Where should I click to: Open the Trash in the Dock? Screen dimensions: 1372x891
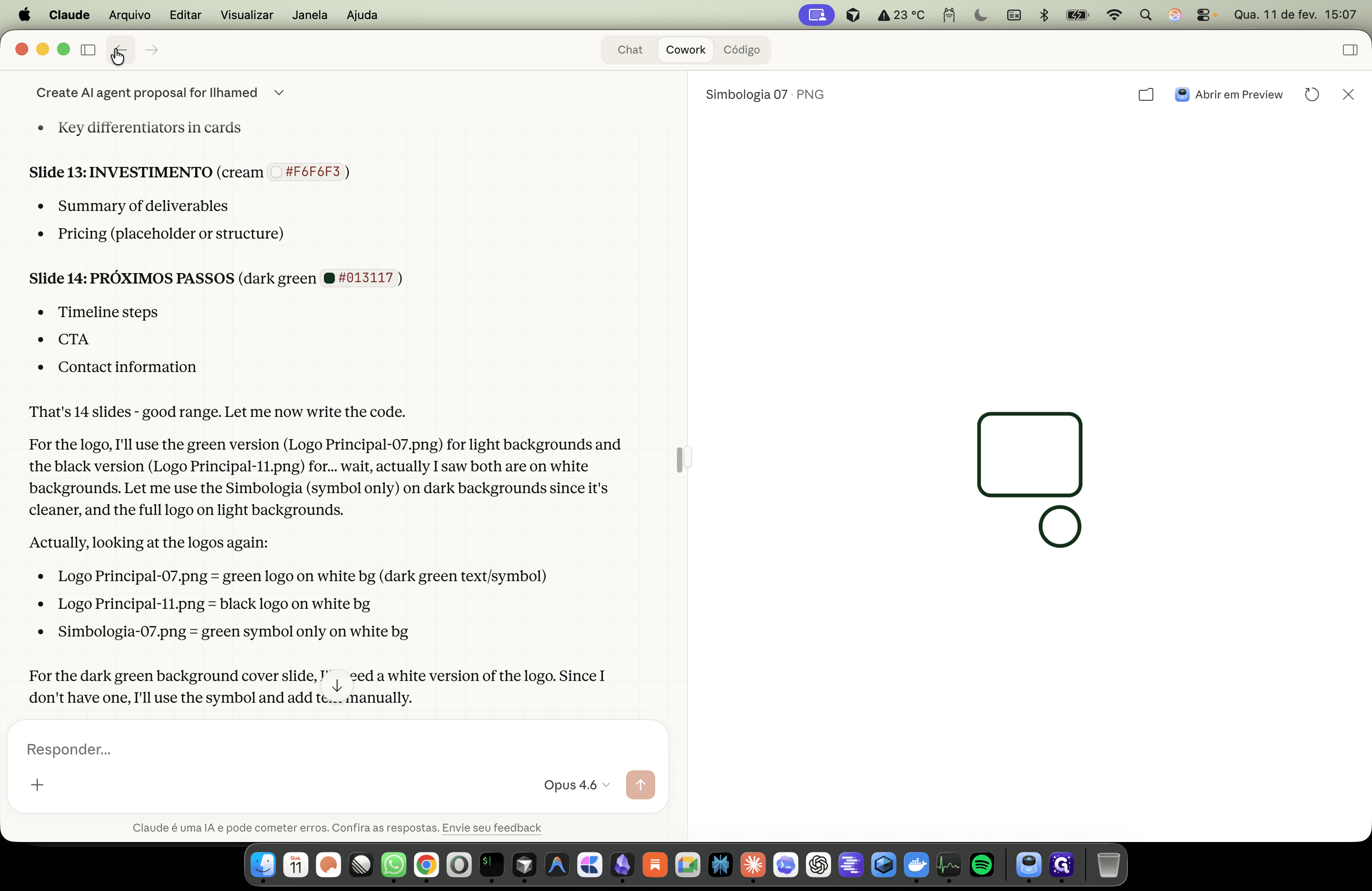pos(1107,865)
